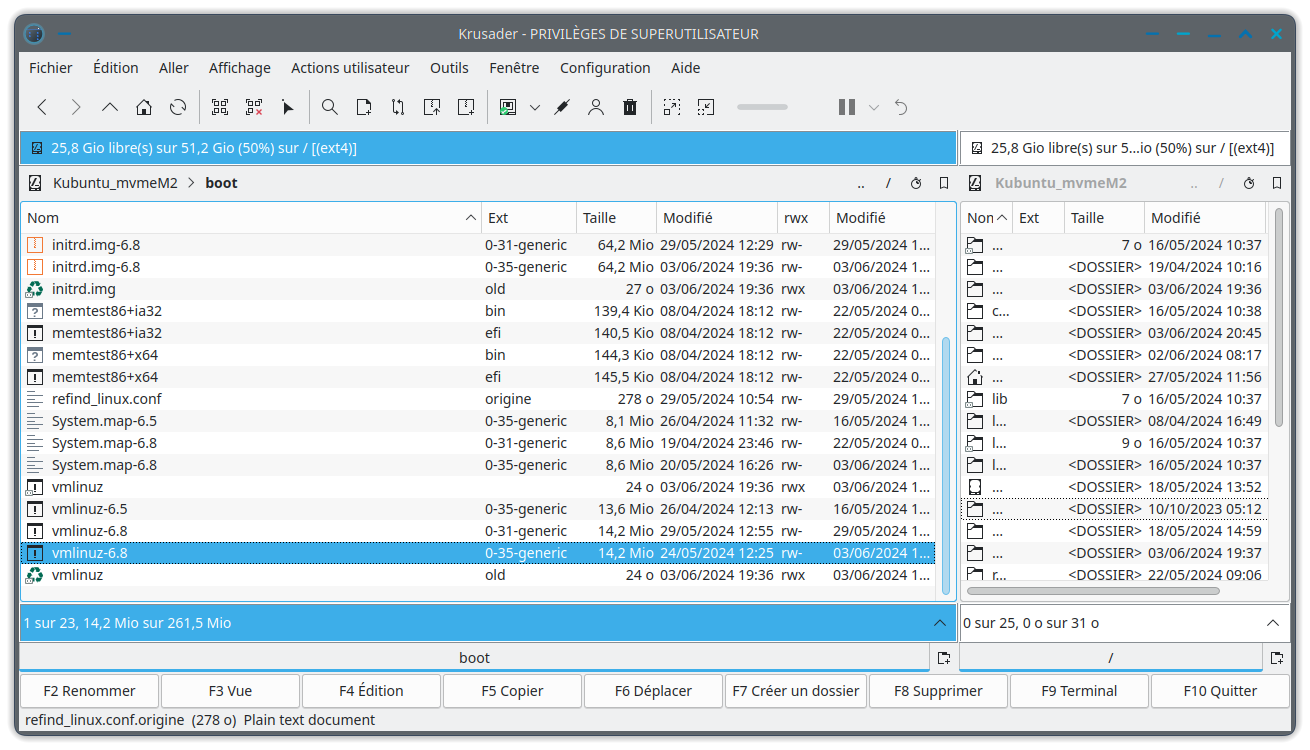Click the shrink selection toolbar icon
Viewport: 1310px width, 750px height.
click(706, 107)
